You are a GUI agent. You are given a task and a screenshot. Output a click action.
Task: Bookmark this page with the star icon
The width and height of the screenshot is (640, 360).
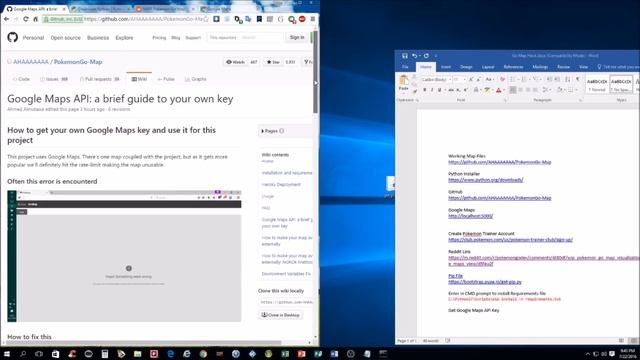pos(206,19)
